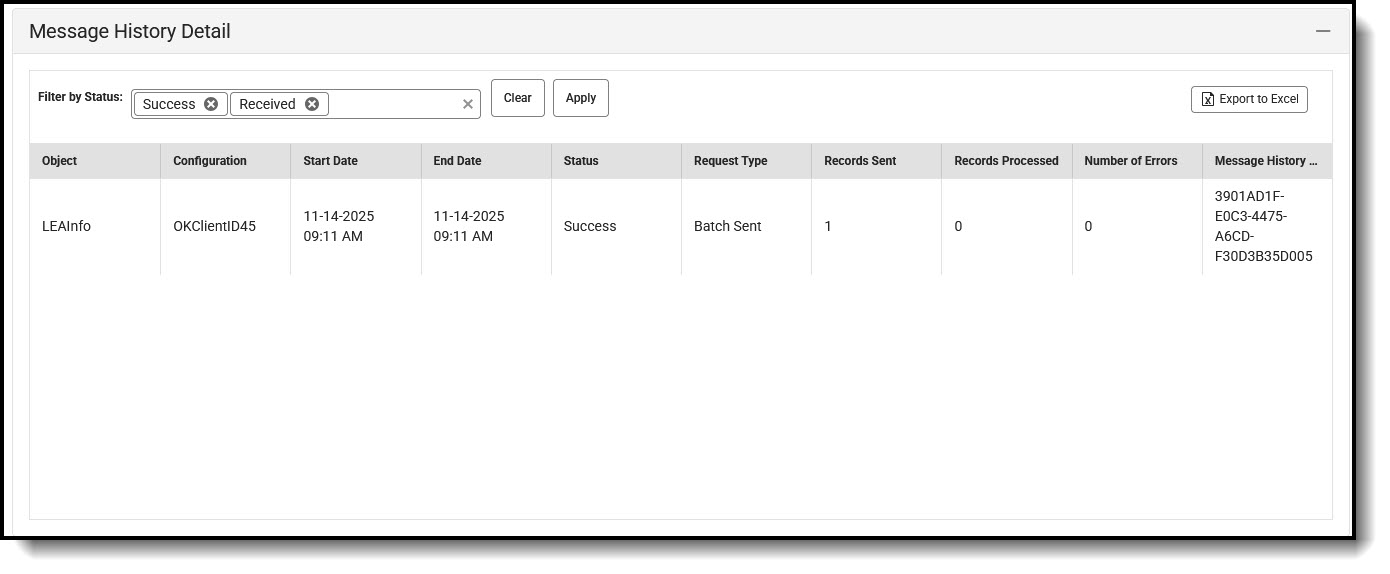Remove the Success status filter chip
This screenshot has height=574, width=1390.
click(210, 104)
